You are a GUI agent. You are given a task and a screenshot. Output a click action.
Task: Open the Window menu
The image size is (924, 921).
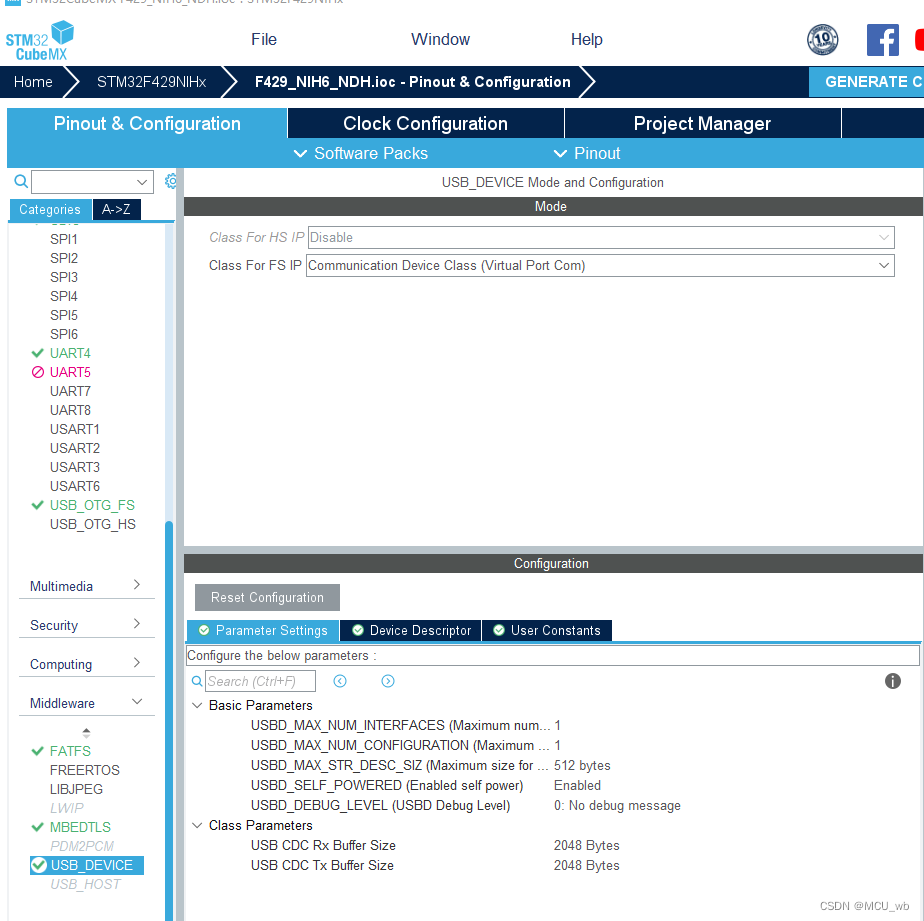(440, 39)
